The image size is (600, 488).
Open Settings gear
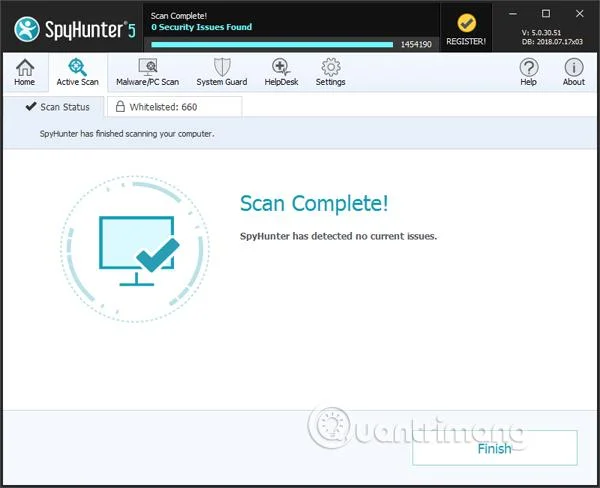tap(331, 72)
